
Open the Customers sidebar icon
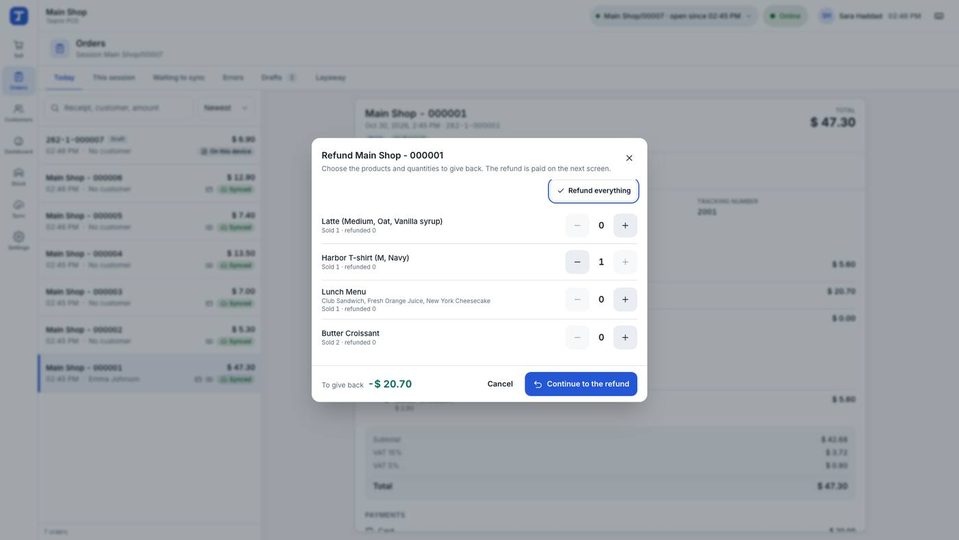tap(18, 113)
